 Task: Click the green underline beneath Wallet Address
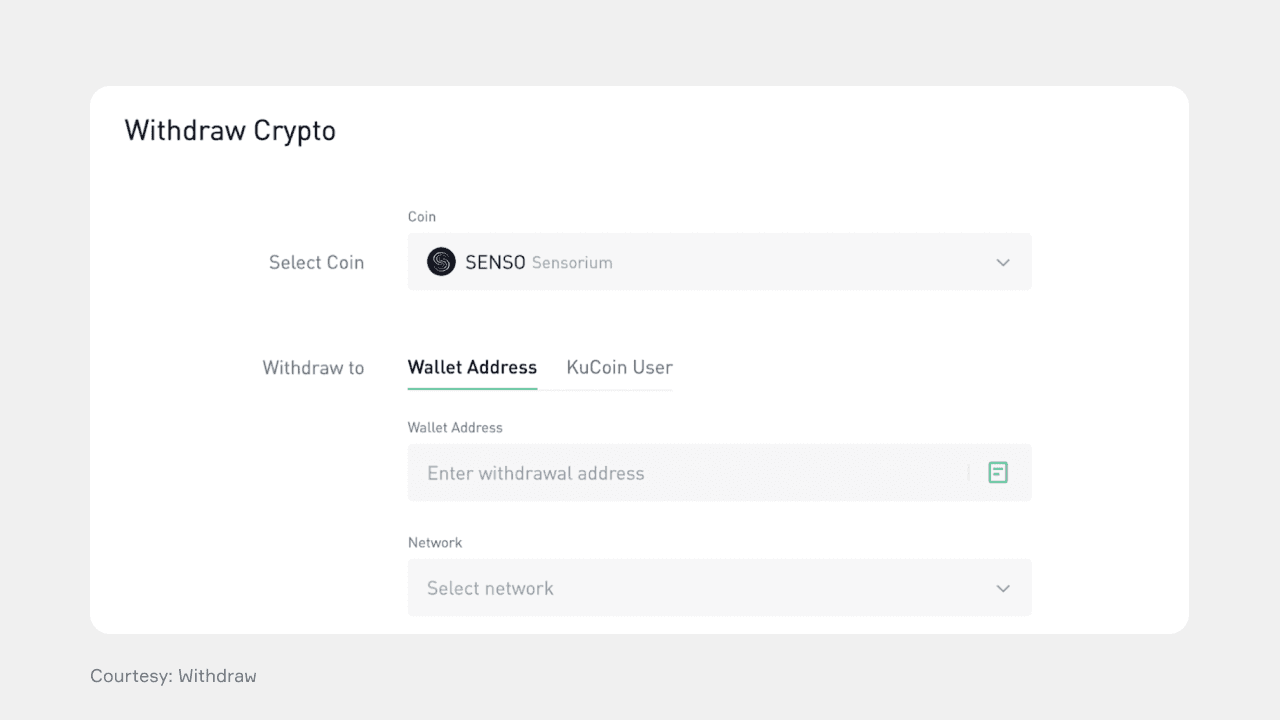(472, 388)
